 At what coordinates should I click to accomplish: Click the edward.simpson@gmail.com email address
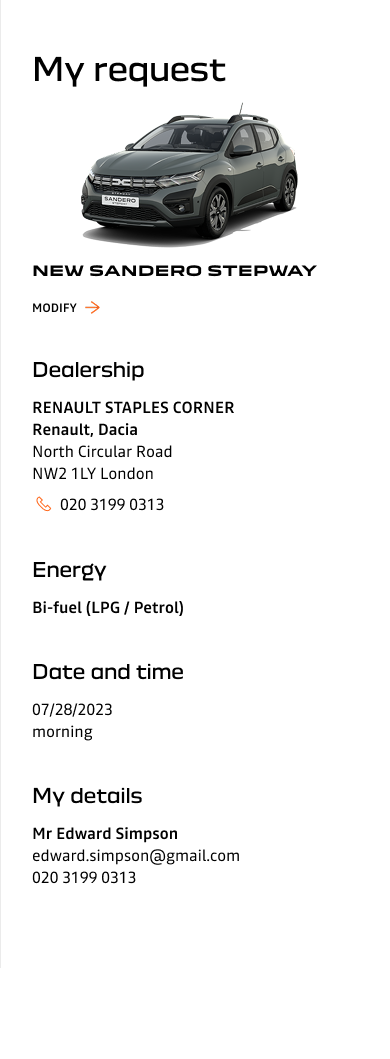tap(136, 856)
